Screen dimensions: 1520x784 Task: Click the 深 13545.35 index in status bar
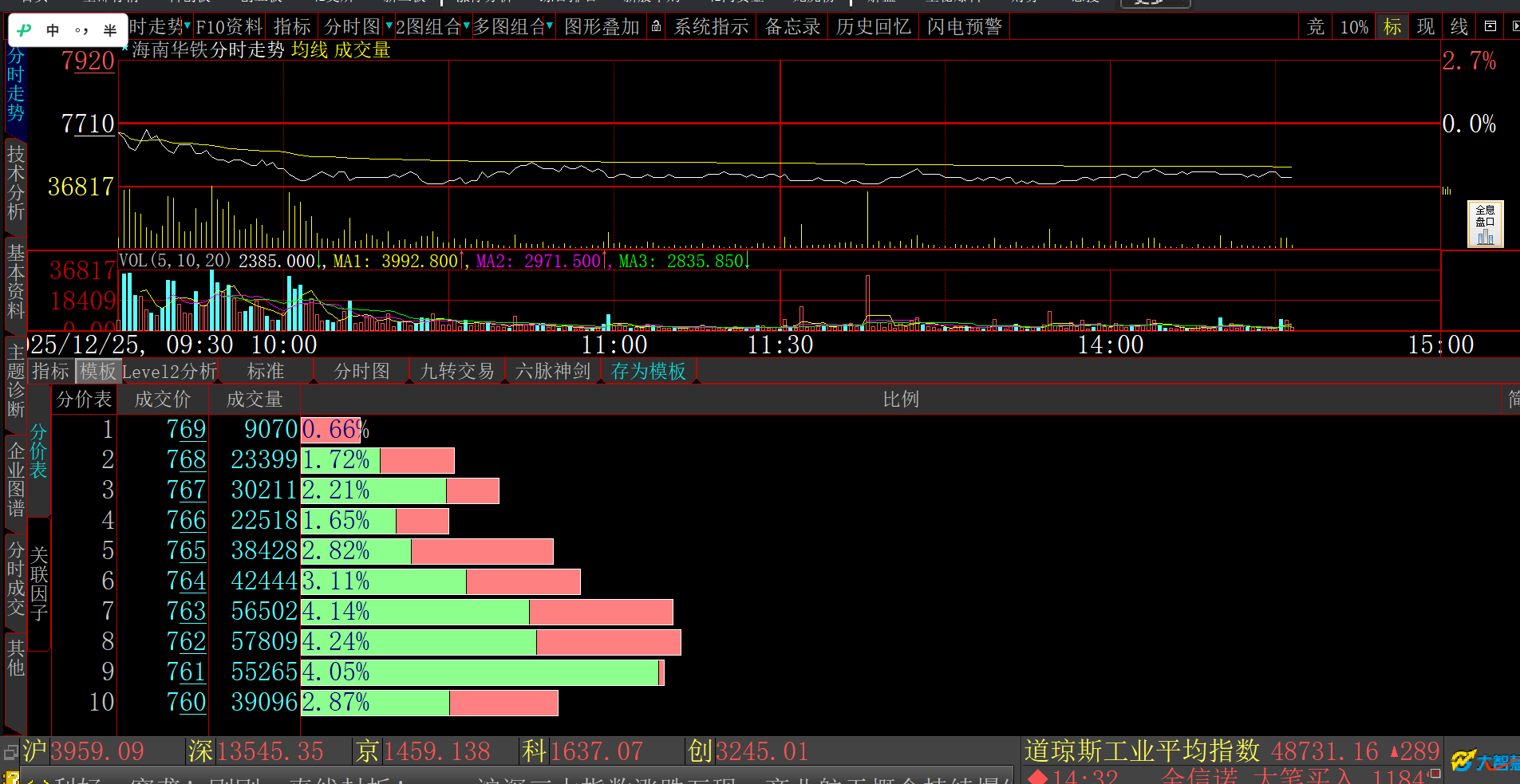256,751
